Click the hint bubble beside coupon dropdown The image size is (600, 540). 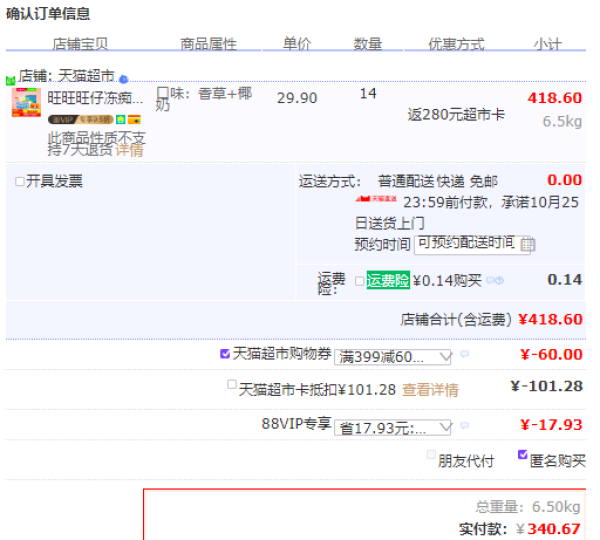[465, 354]
